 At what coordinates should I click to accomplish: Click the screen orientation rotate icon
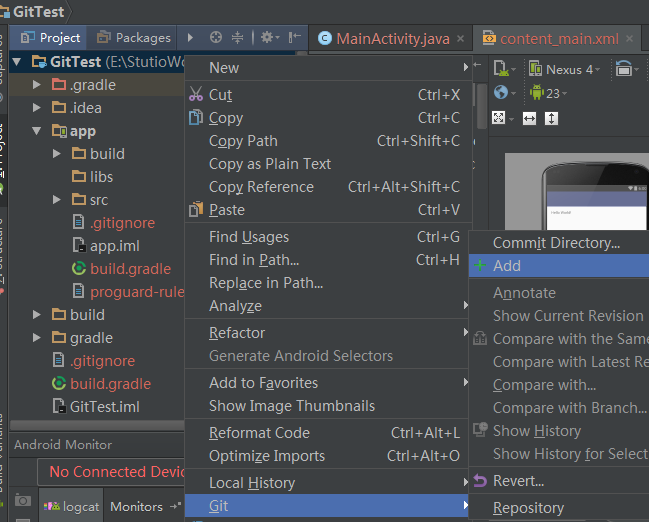(x=626, y=70)
